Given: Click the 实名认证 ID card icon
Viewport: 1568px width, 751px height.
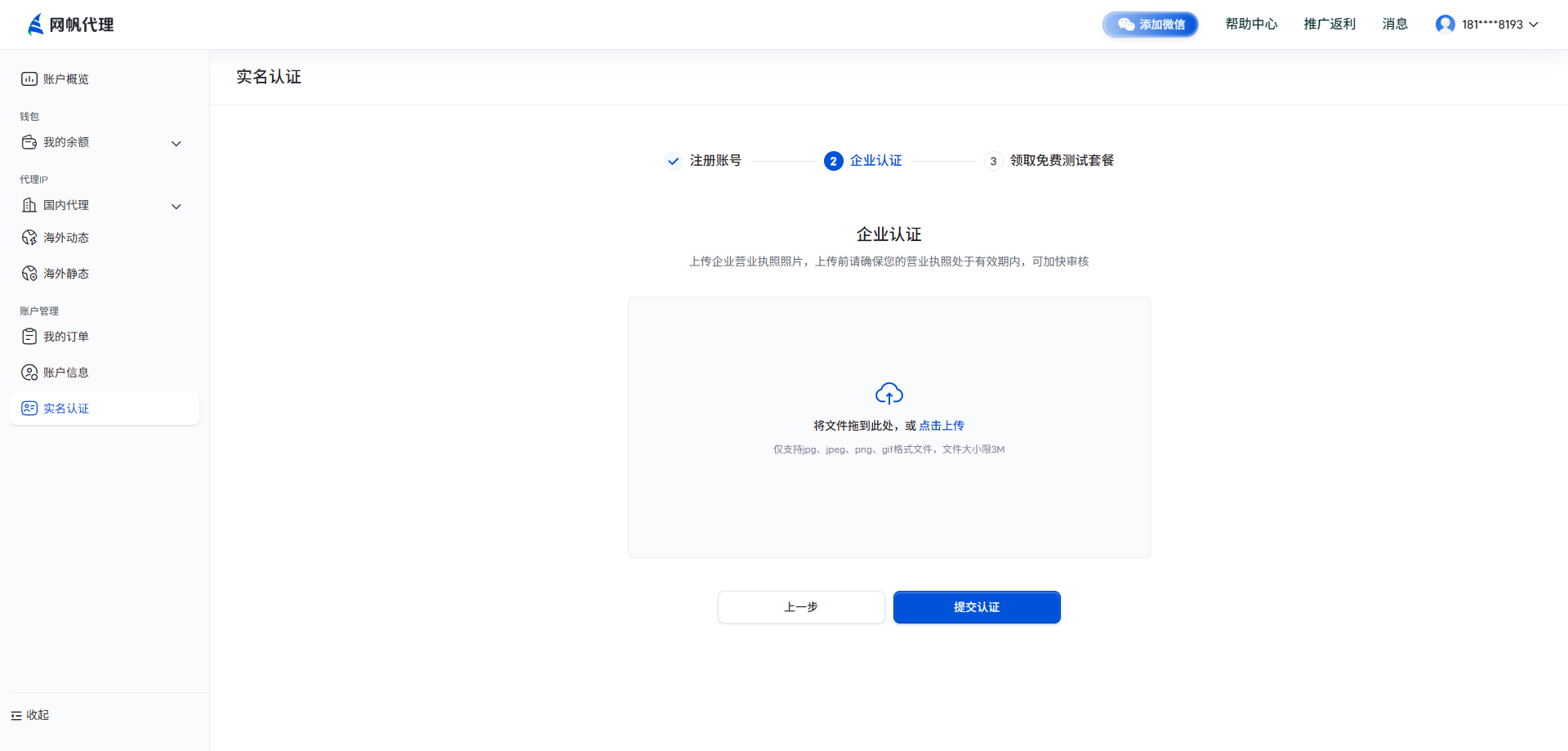Looking at the screenshot, I should pyautogui.click(x=29, y=409).
